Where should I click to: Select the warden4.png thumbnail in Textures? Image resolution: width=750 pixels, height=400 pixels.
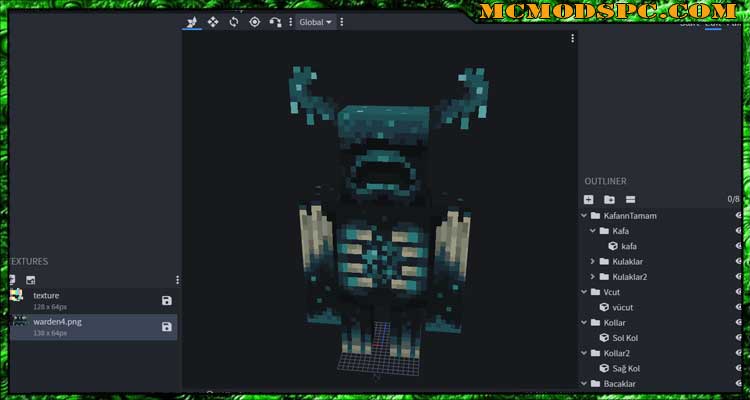point(19,321)
